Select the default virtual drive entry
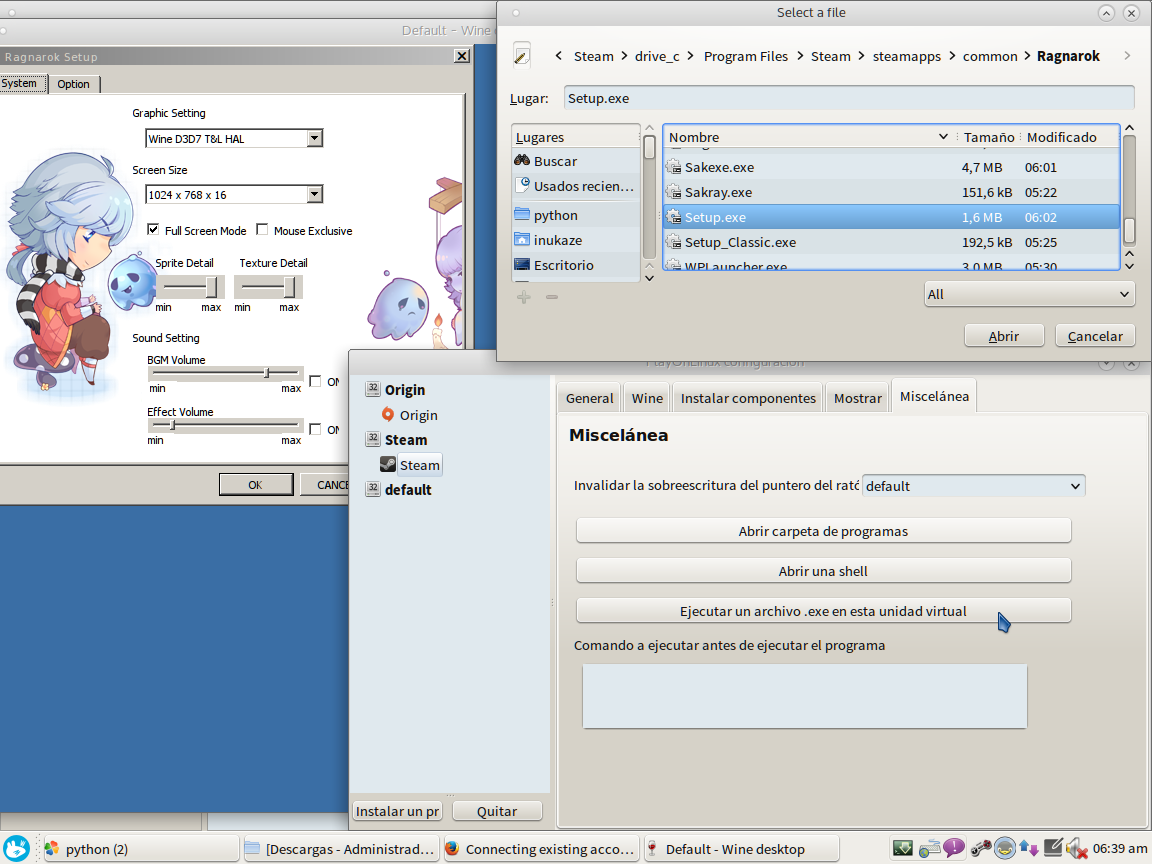 tap(399, 490)
